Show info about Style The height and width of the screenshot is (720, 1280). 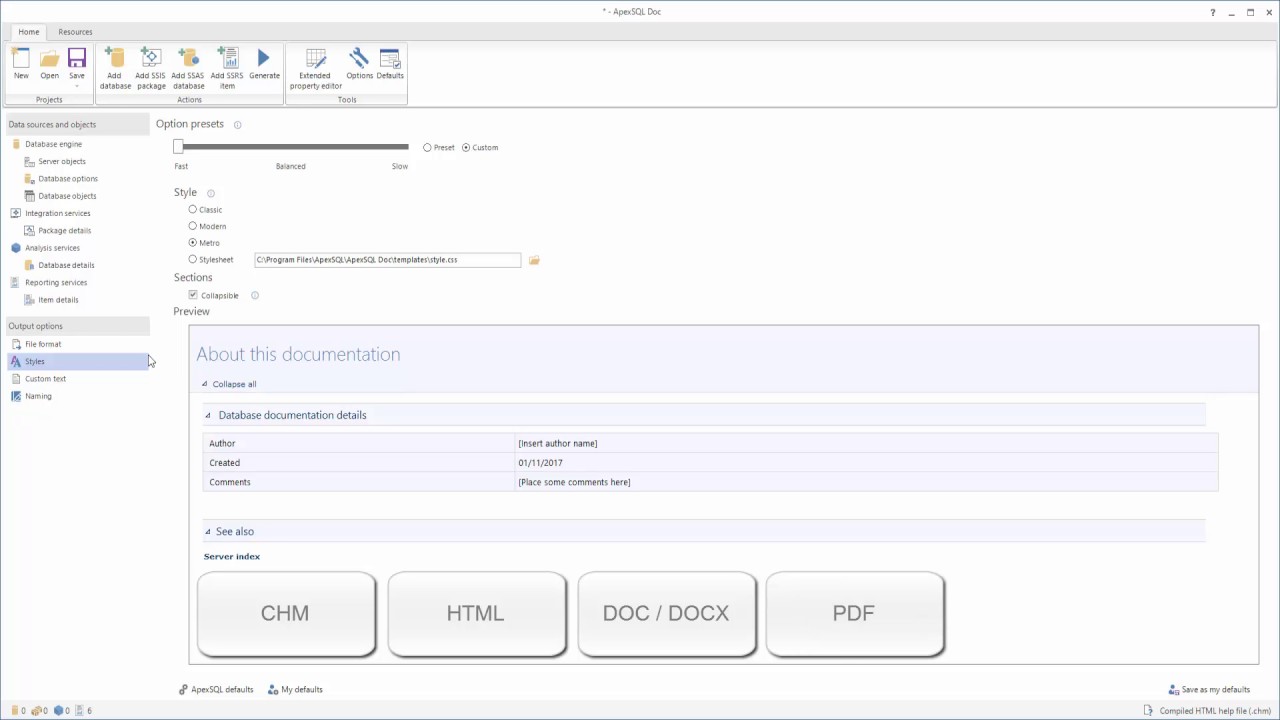click(210, 193)
